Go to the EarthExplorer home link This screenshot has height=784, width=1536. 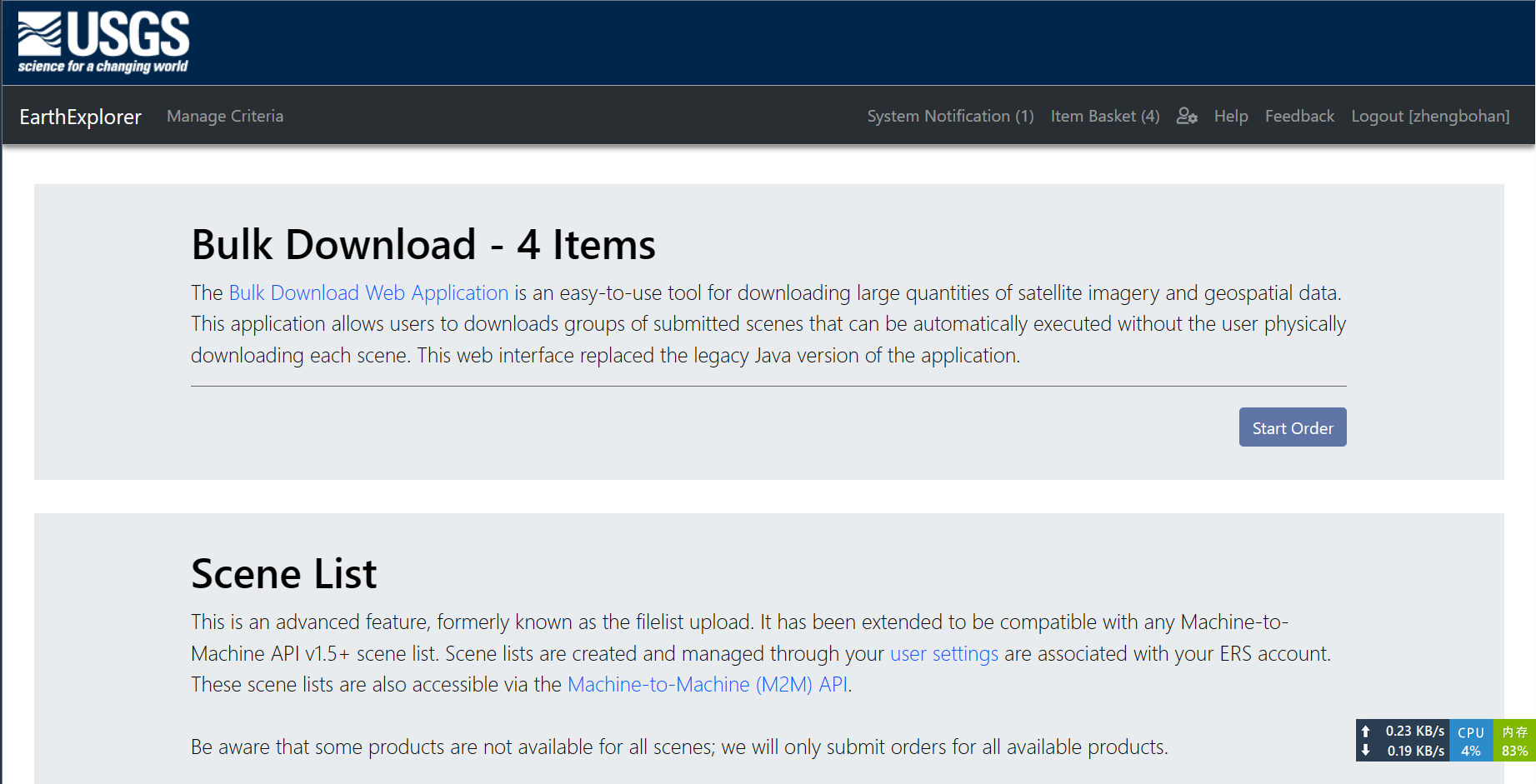pyautogui.click(x=81, y=117)
